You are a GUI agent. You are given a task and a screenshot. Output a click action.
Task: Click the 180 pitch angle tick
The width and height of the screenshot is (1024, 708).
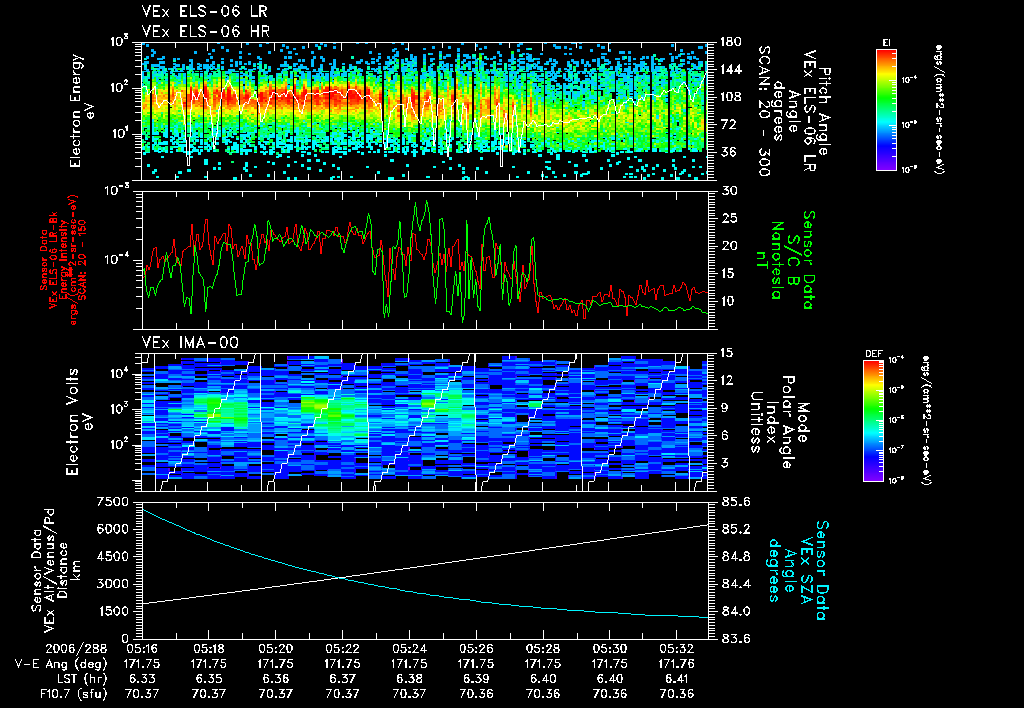pos(731,42)
